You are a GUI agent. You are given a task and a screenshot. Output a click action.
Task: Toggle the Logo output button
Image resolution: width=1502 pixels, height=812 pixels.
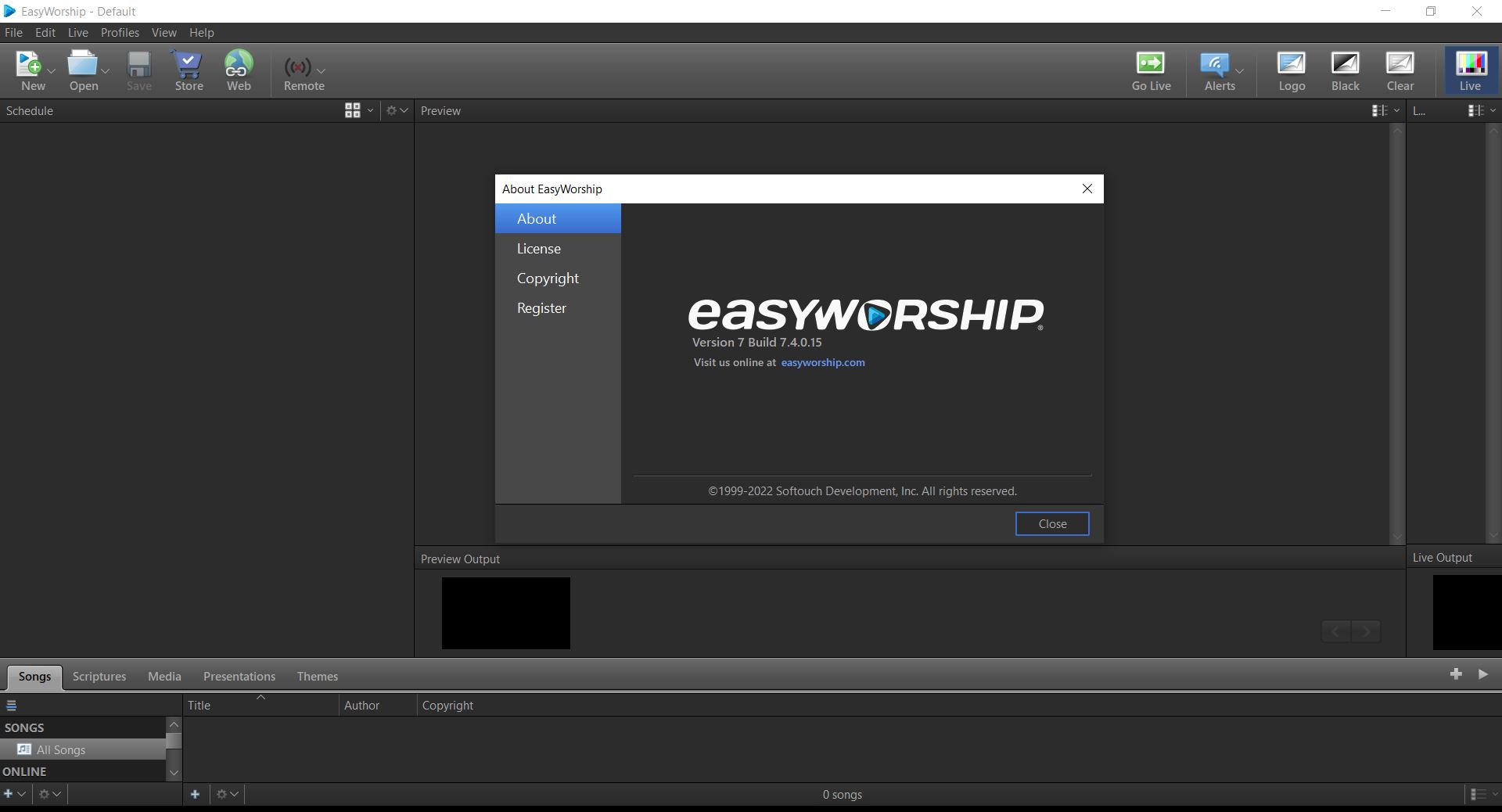tap(1292, 71)
